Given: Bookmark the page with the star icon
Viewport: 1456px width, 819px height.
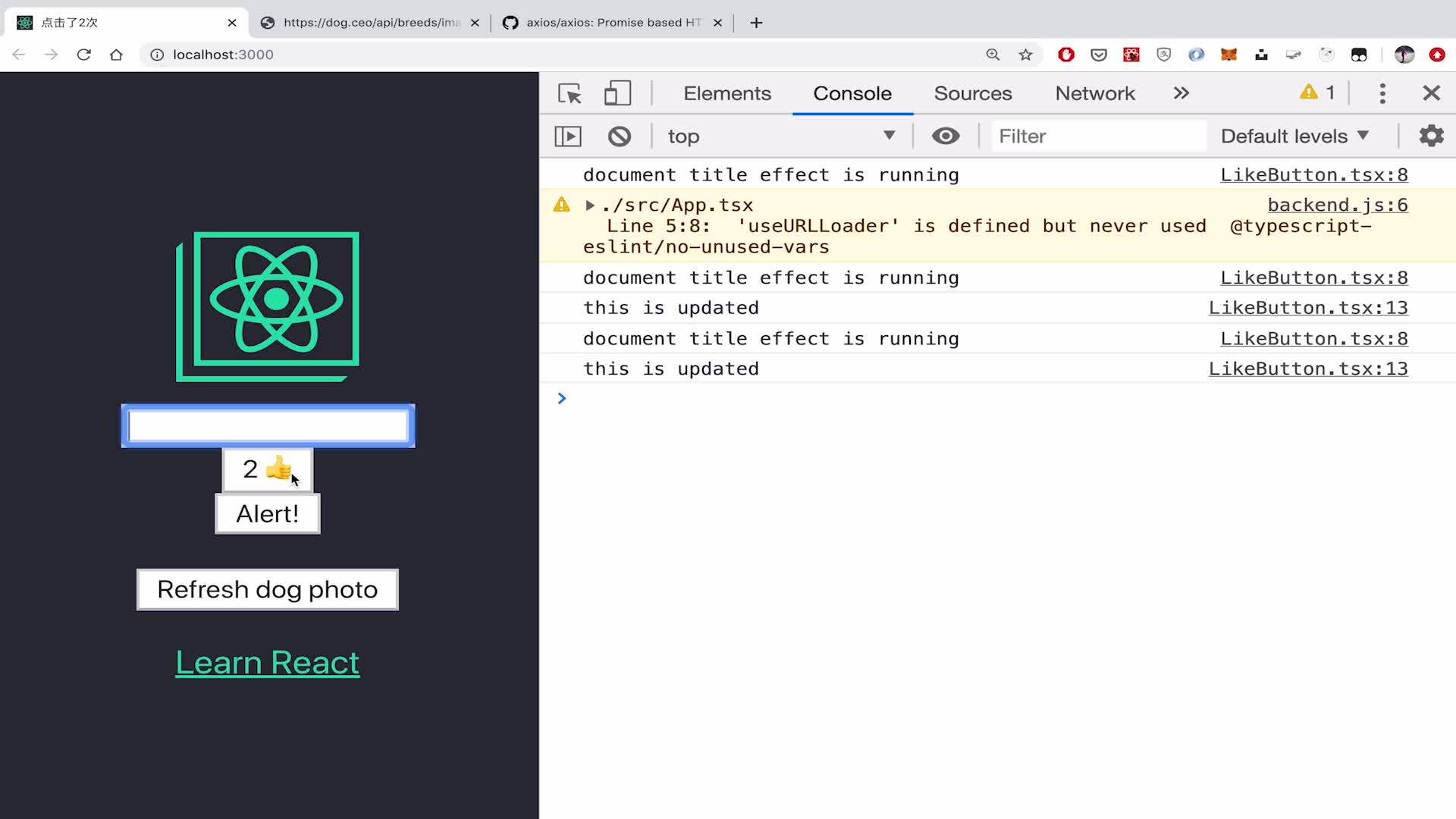Looking at the screenshot, I should coord(1025,55).
